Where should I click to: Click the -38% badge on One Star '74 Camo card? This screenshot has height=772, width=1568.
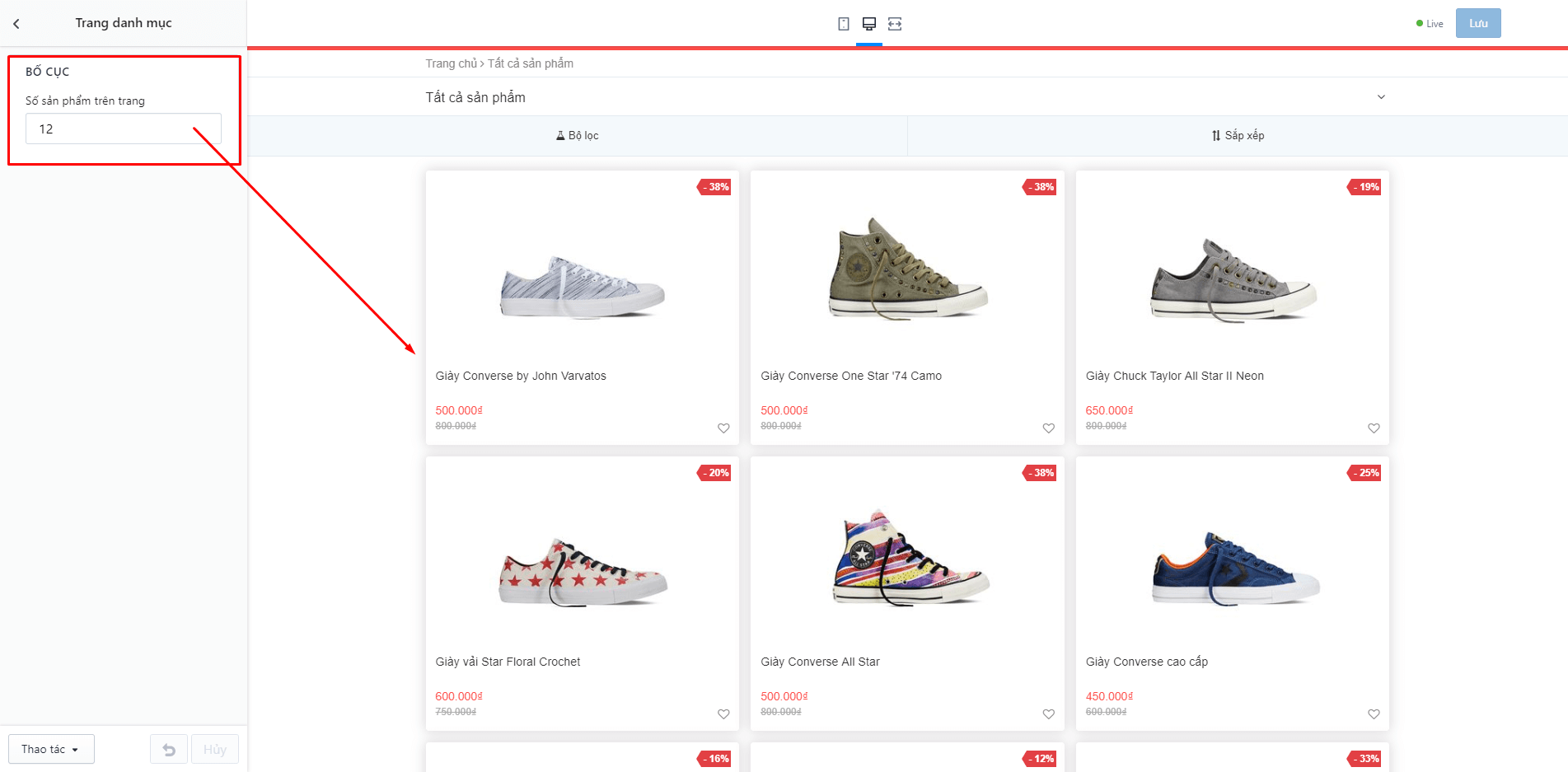point(1041,187)
